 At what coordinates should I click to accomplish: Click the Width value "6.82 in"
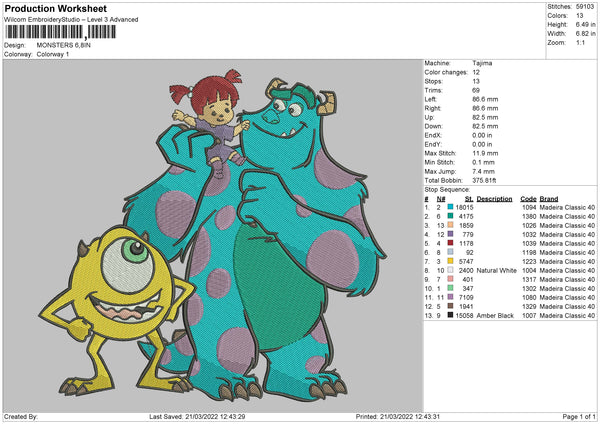pos(585,34)
